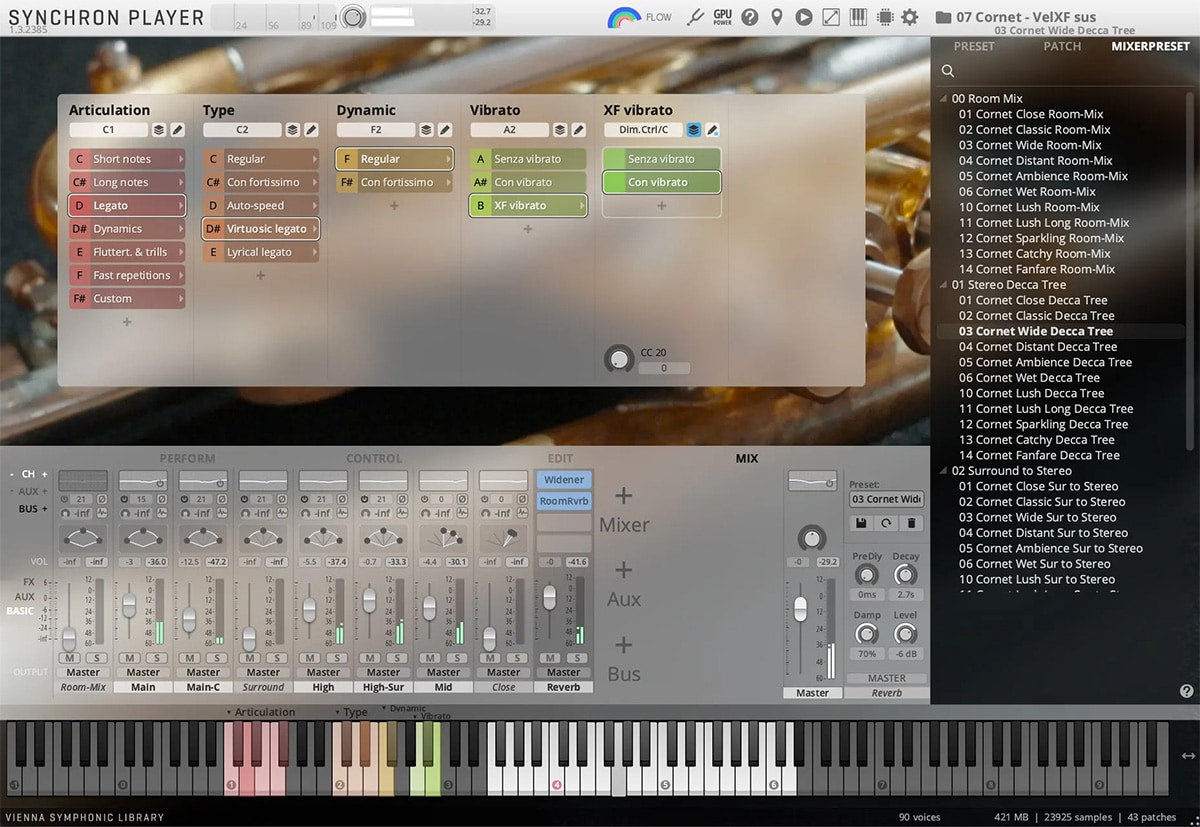This screenshot has width=1200, height=827.
Task: Click the stack icon in Vibrato column
Action: coord(560,130)
